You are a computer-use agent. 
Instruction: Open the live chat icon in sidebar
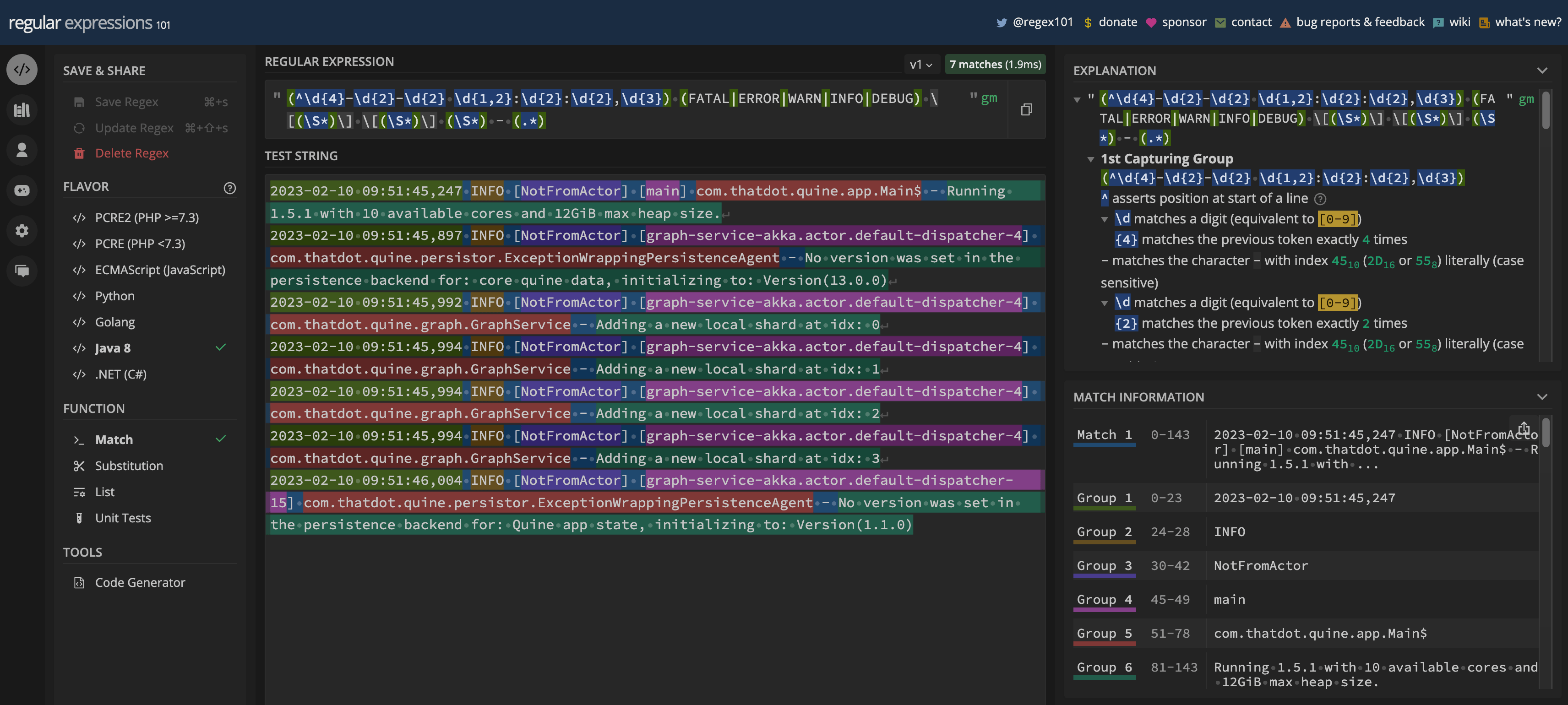[22, 271]
